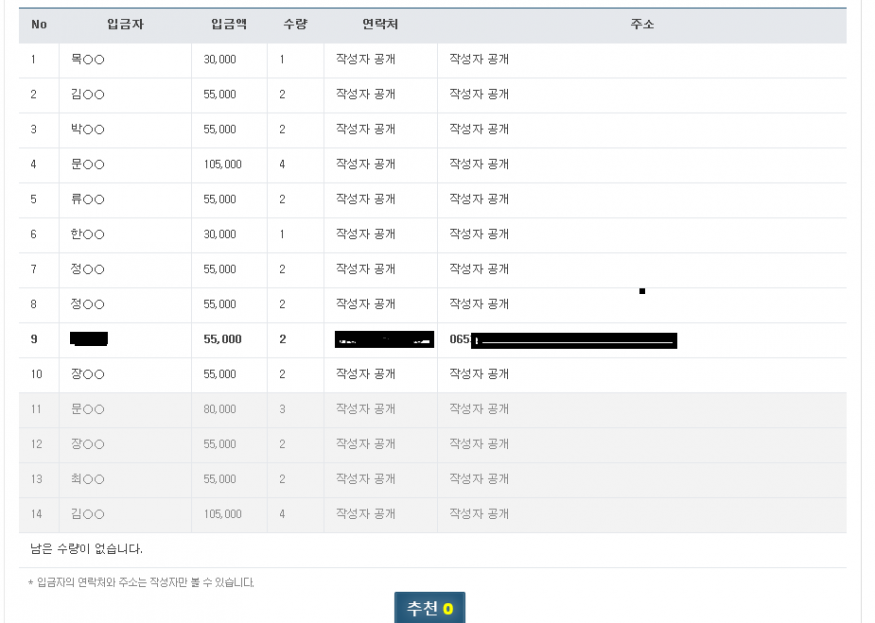Click the 연락처 column header
875x623 pixels.
coord(380,24)
